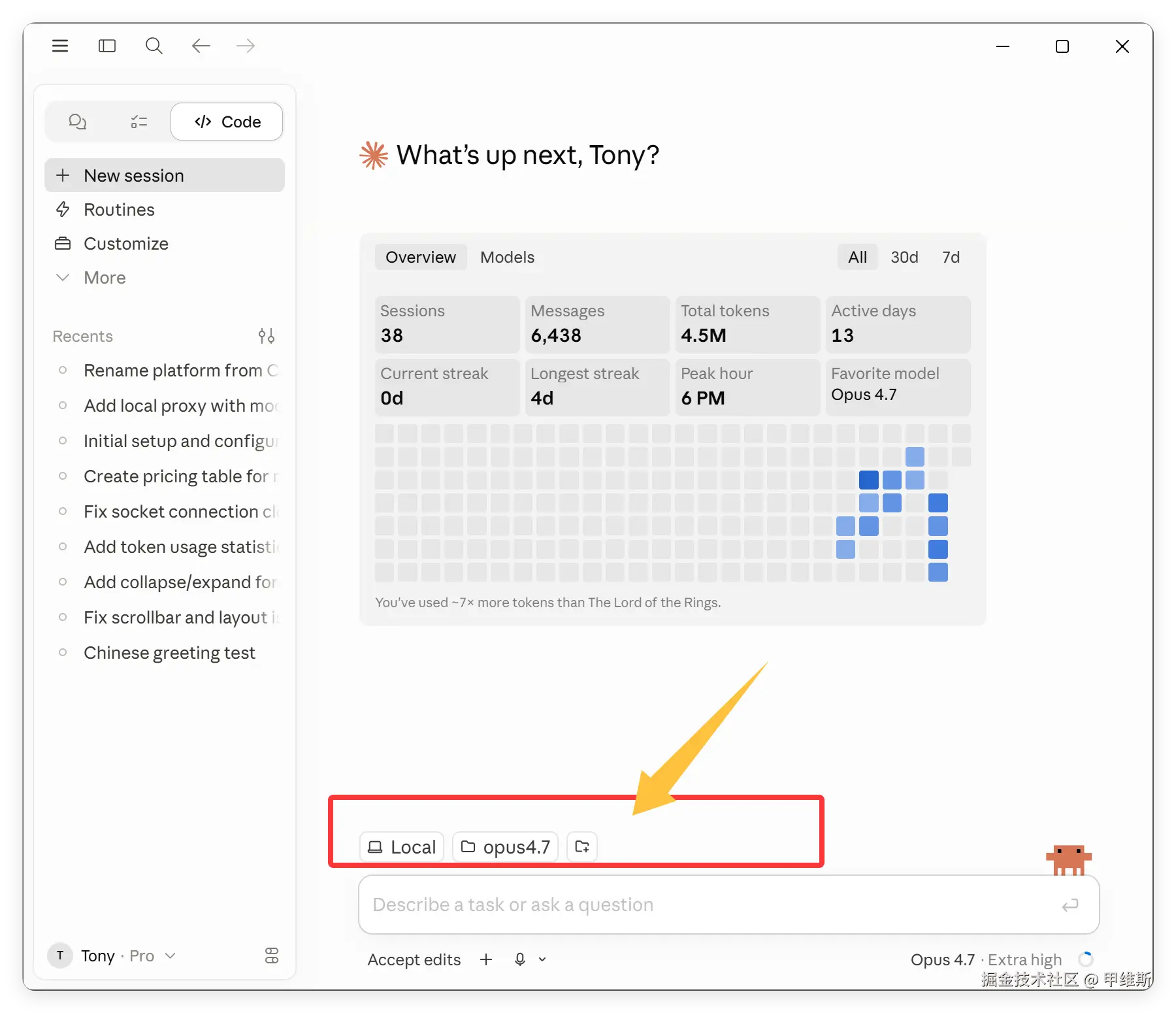Click the Favorite model Opus 4.7 card
The height and width of the screenshot is (1013, 1176).
tap(898, 387)
